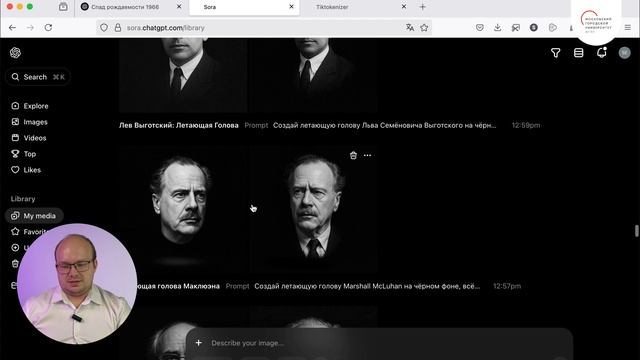Click the tab overview icon left of tabs
The image size is (640, 360).
[x=63, y=7]
